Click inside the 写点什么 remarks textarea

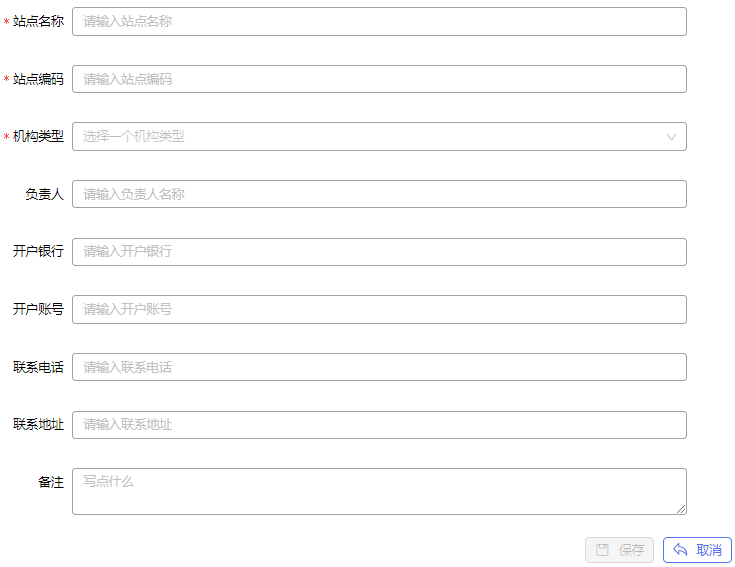tap(379, 491)
